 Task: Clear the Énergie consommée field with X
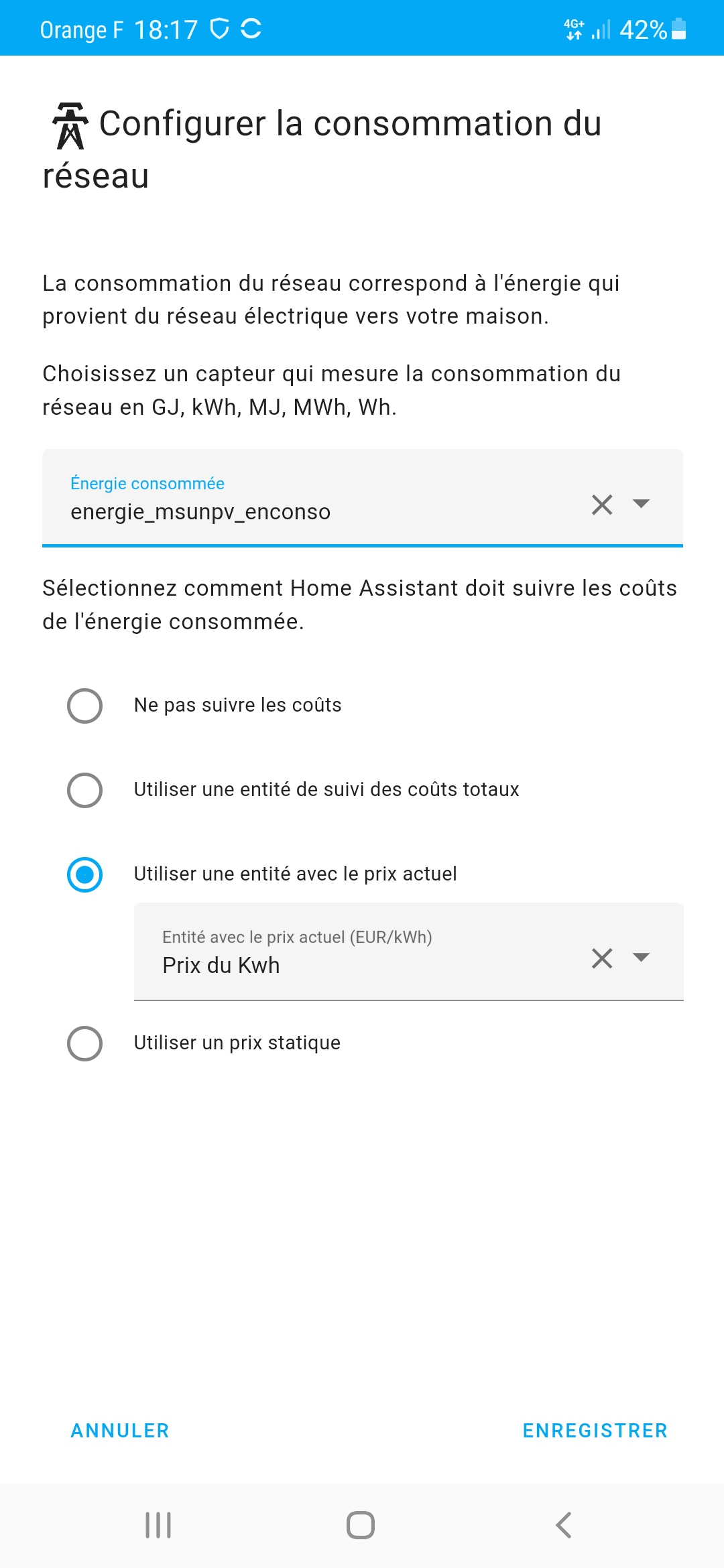602,505
